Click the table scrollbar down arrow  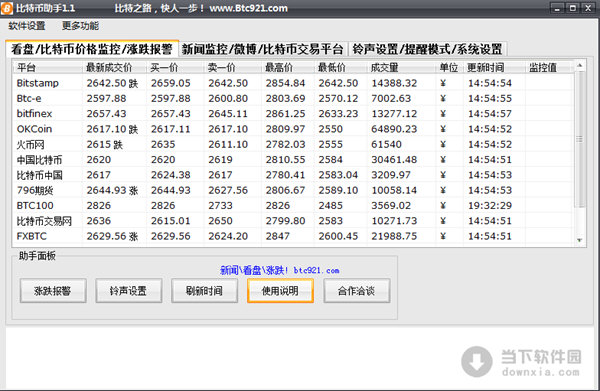tap(580, 240)
